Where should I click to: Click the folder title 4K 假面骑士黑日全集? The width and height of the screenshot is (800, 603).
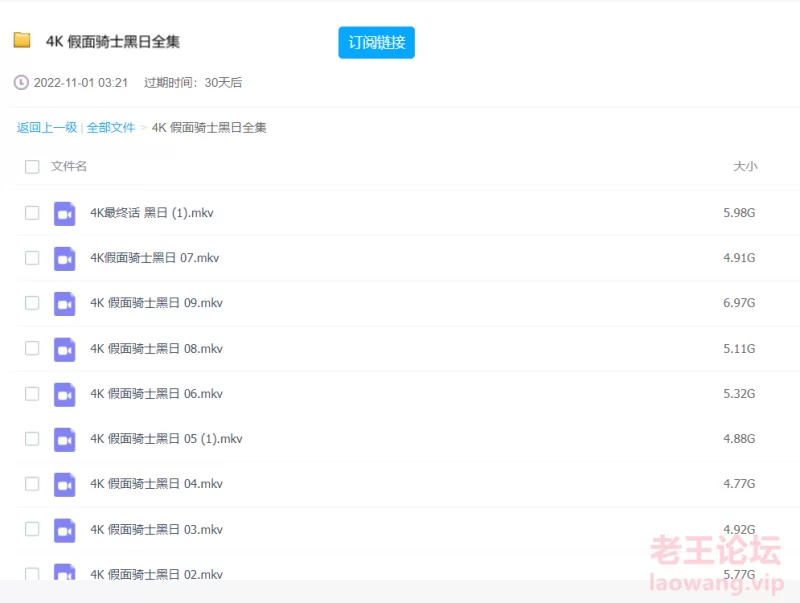pos(113,42)
